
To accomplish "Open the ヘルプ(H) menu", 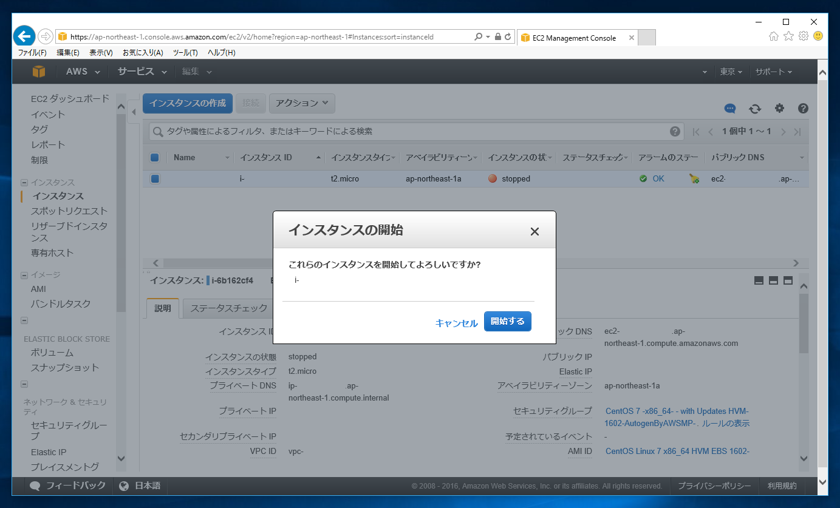I will [x=221, y=53].
